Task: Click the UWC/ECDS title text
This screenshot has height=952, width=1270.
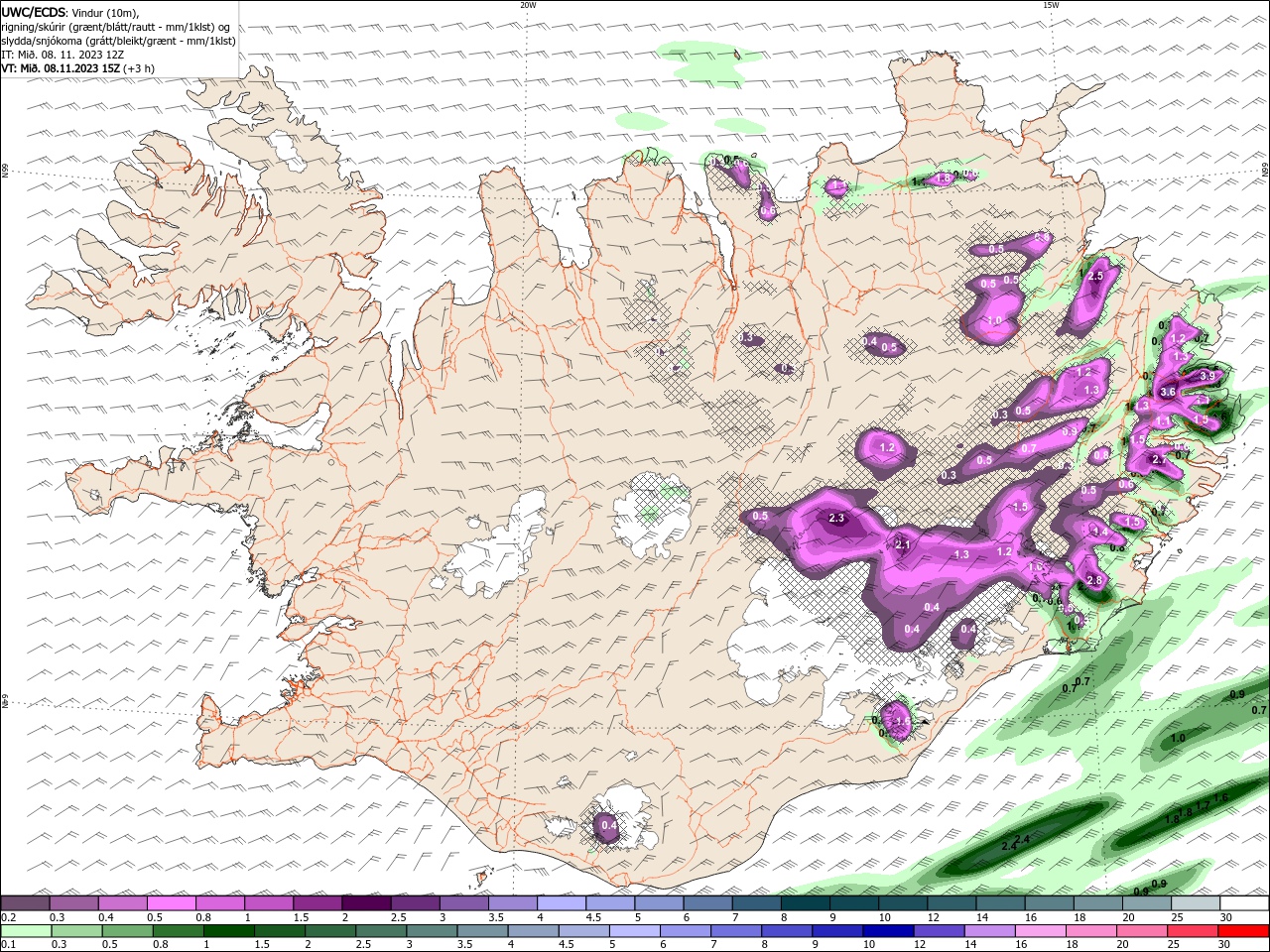Action: coord(35,12)
